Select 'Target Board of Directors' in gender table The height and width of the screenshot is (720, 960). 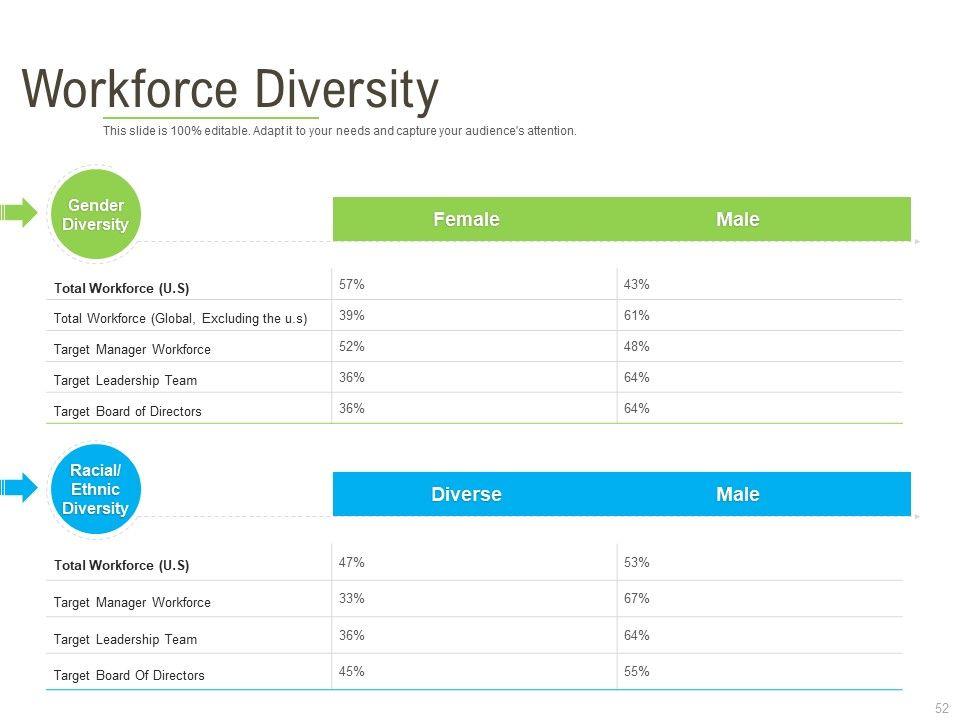(127, 411)
